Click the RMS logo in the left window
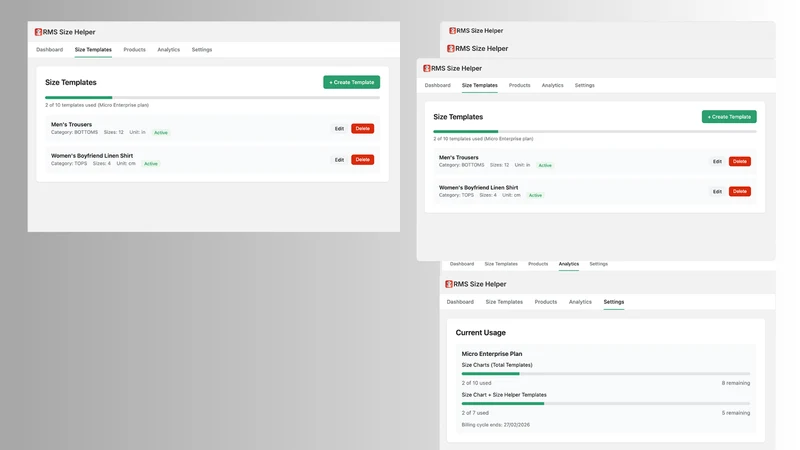 click(38, 32)
